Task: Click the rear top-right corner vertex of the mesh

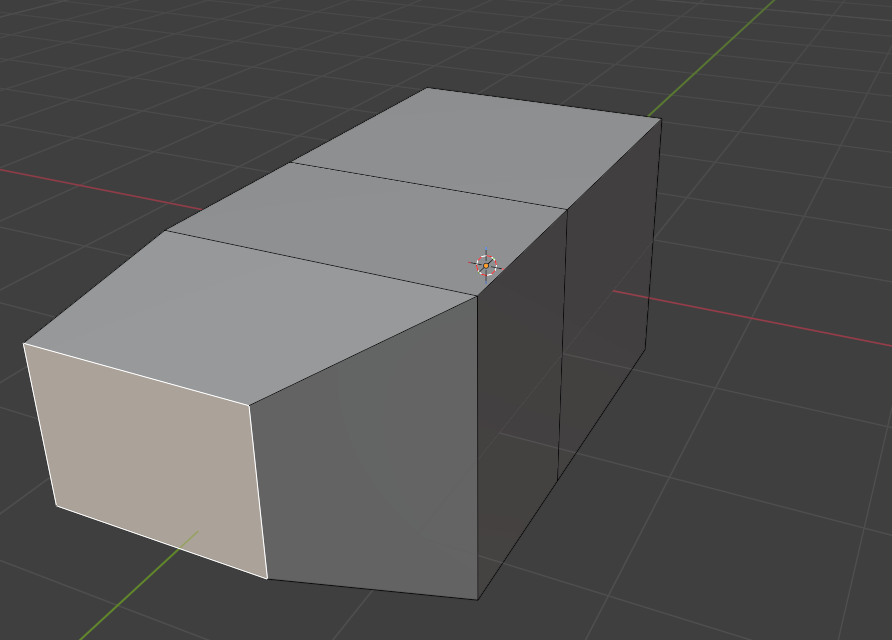Action: [660, 119]
